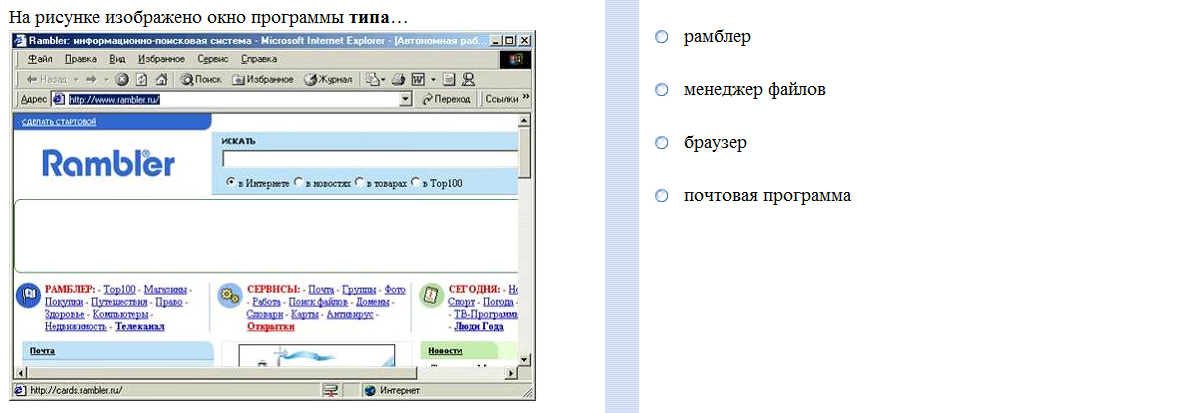This screenshot has height=413, width=1182.
Task: Click the Rambler ИСКАТЬ search input
Action: 370,158
